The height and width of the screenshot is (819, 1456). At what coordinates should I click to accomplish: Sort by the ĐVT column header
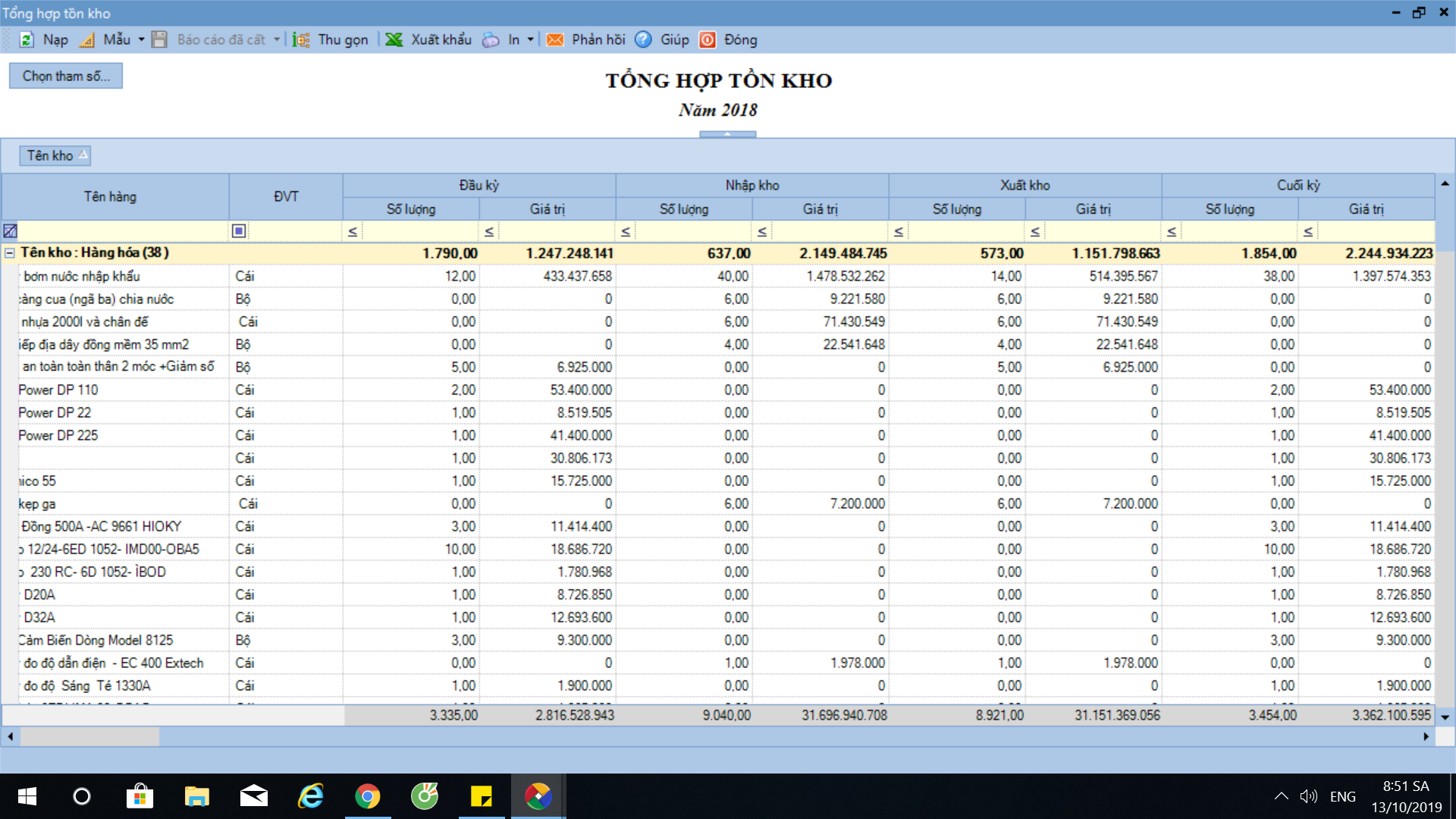[x=286, y=197]
